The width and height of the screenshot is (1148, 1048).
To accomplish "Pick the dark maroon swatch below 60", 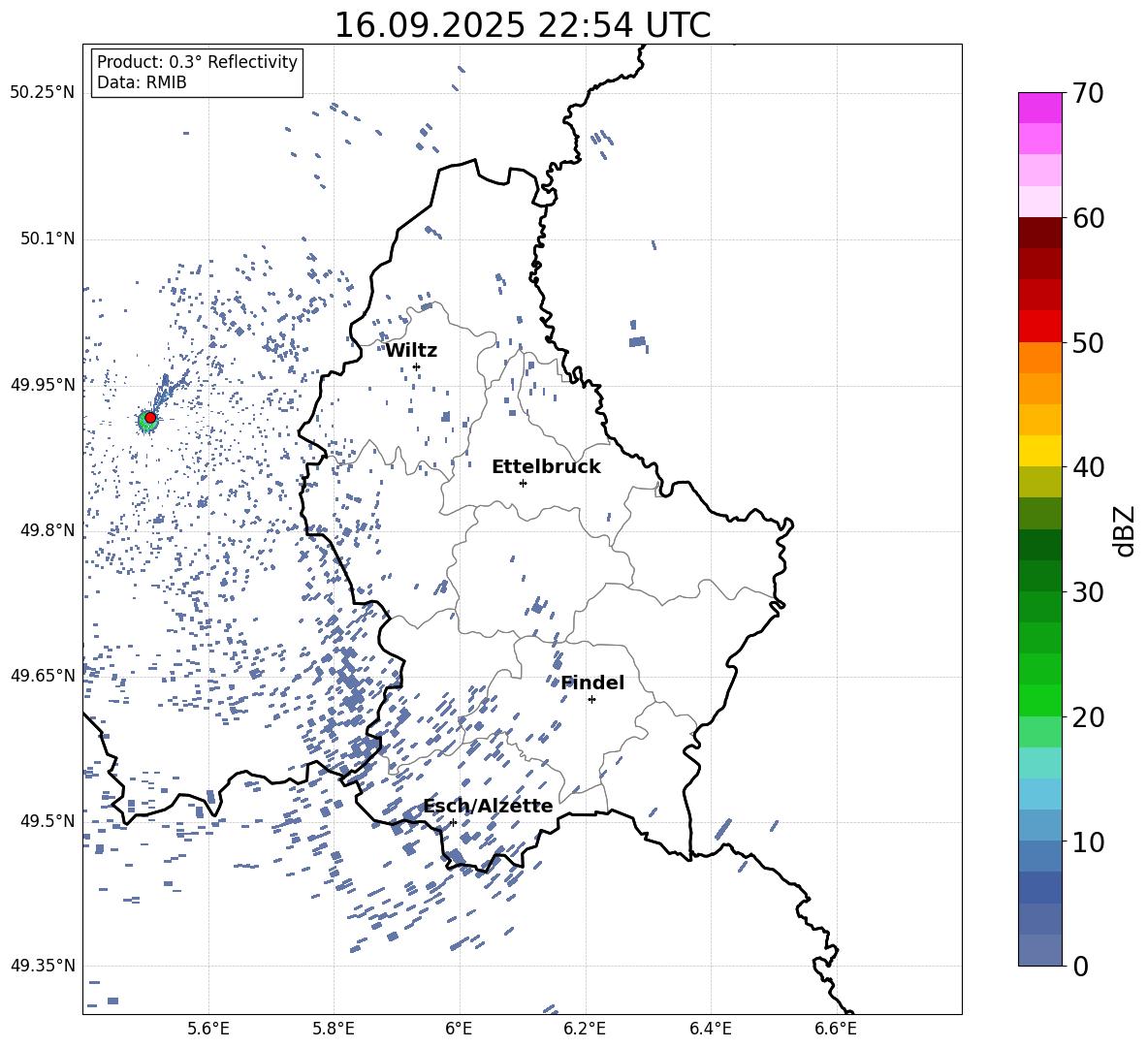I will [x=1040, y=233].
